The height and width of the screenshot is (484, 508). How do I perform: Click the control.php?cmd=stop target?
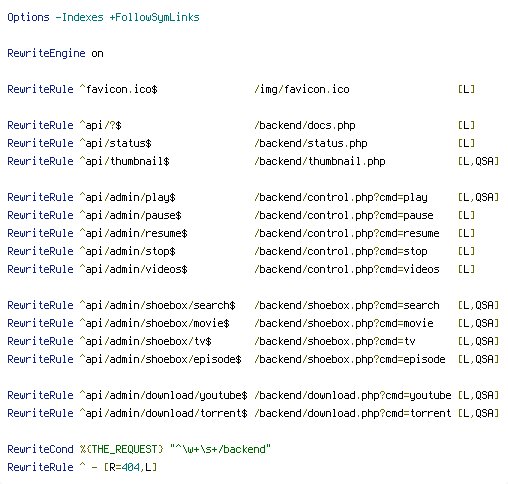tap(341, 251)
